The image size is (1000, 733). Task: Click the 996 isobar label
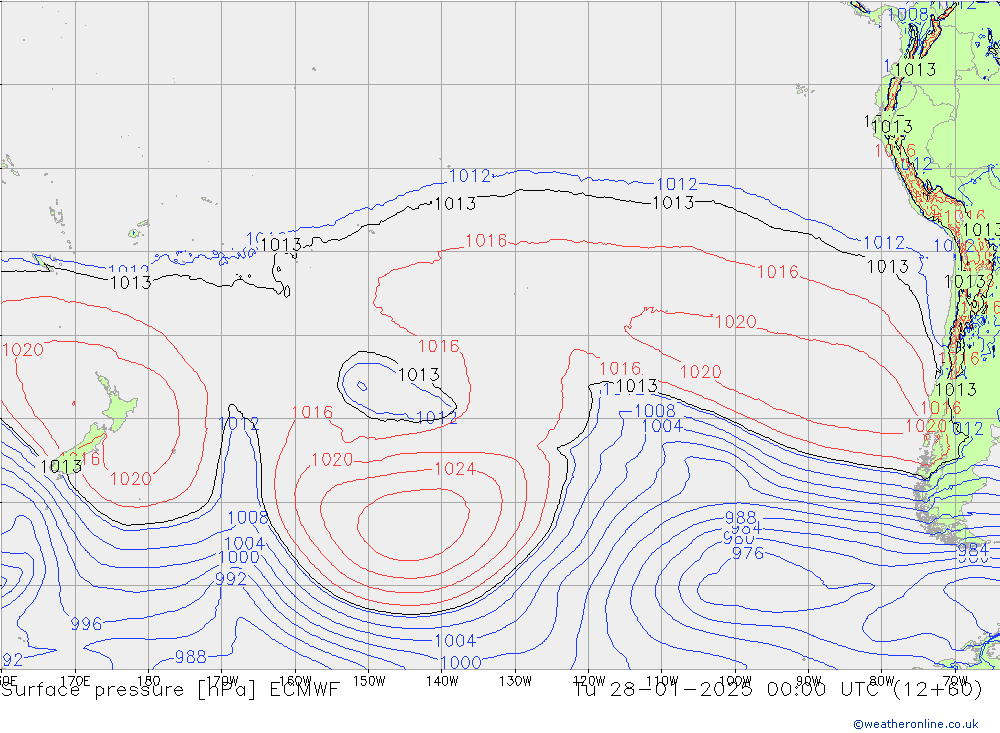[x=86, y=624]
